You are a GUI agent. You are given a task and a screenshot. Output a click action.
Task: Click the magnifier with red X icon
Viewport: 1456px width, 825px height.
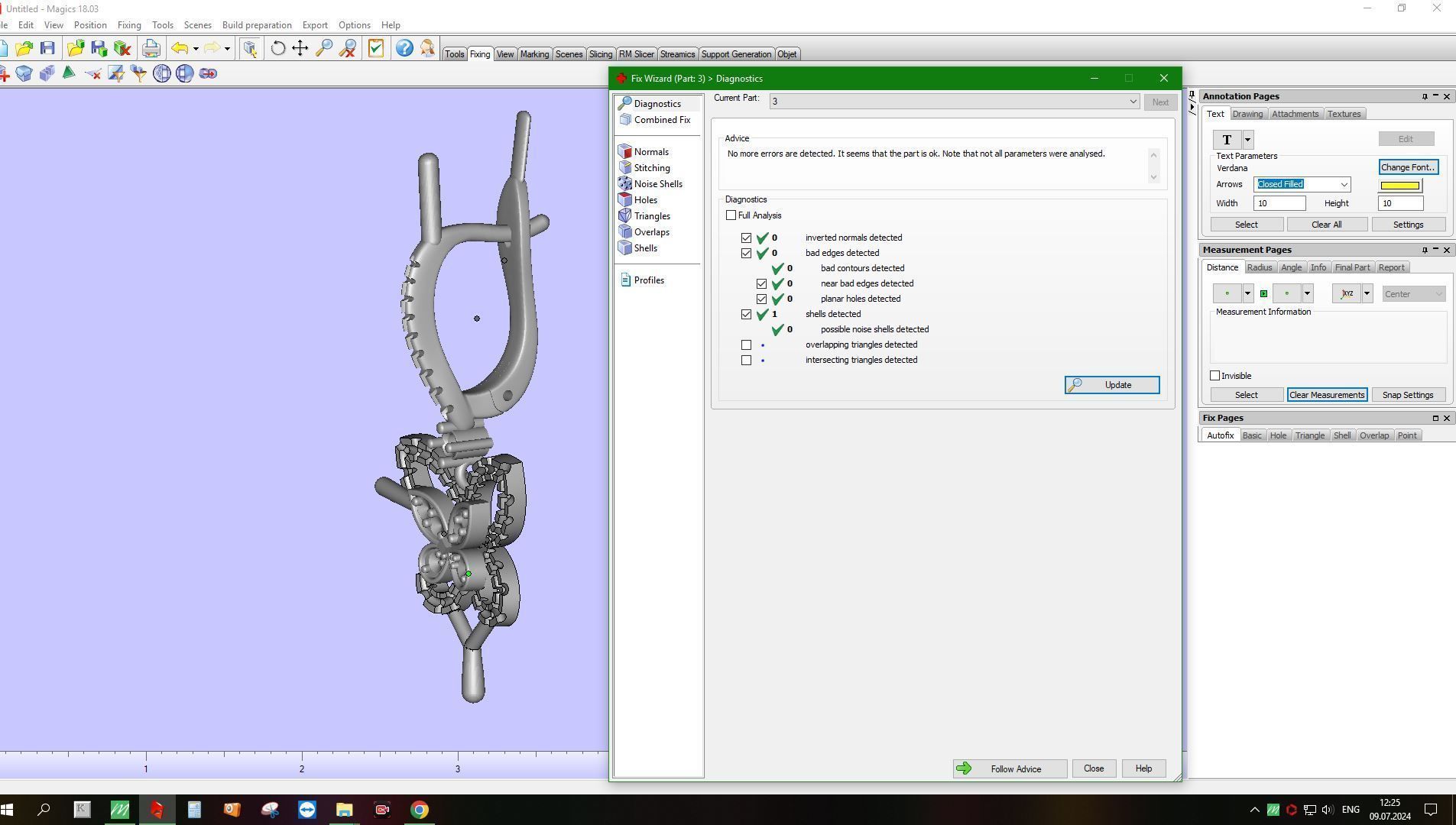click(x=348, y=49)
